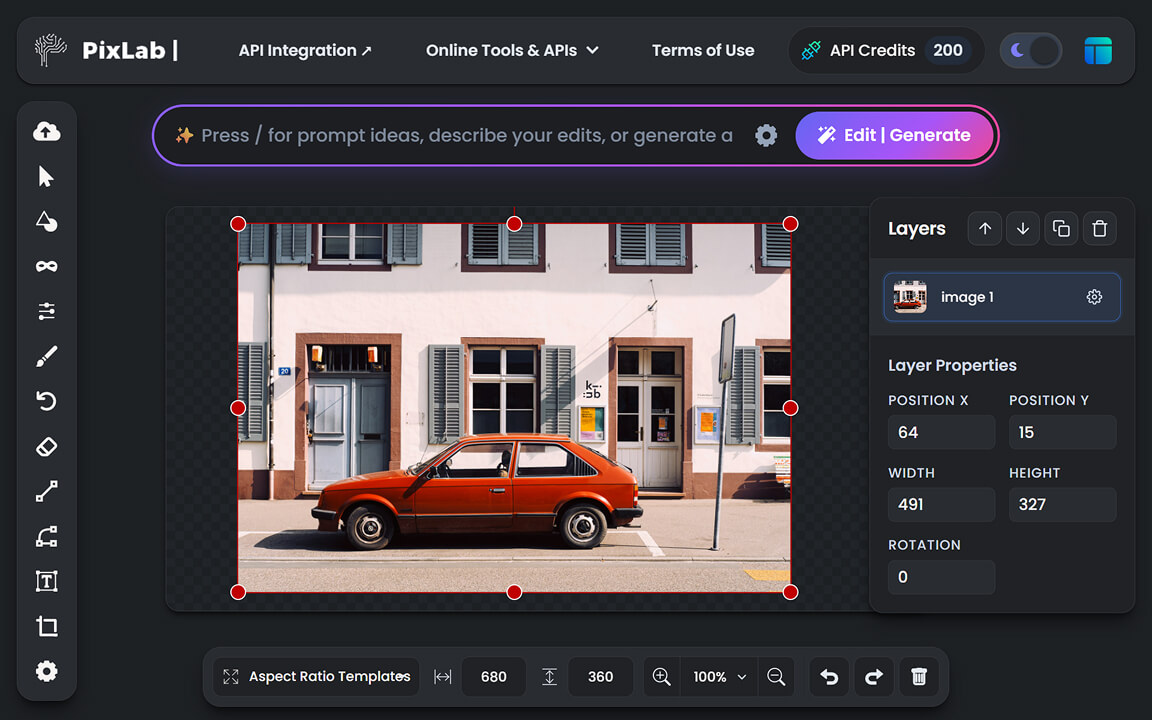Click the image 1 layer thumbnail
This screenshot has width=1152, height=720.
coord(909,296)
